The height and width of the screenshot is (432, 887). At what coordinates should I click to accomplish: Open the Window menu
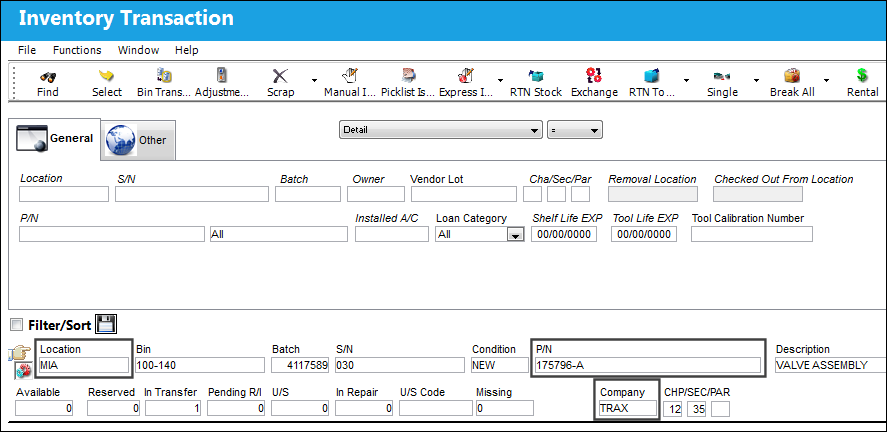(x=138, y=50)
